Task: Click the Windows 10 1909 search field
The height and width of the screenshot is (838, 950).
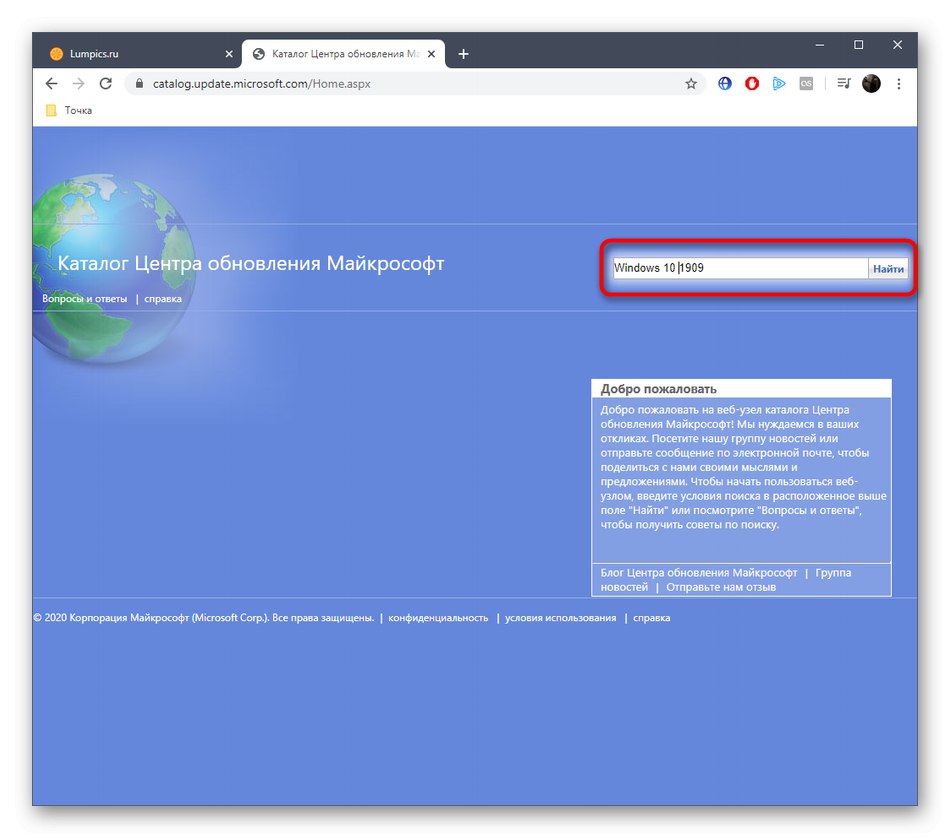Action: pyautogui.click(x=740, y=268)
